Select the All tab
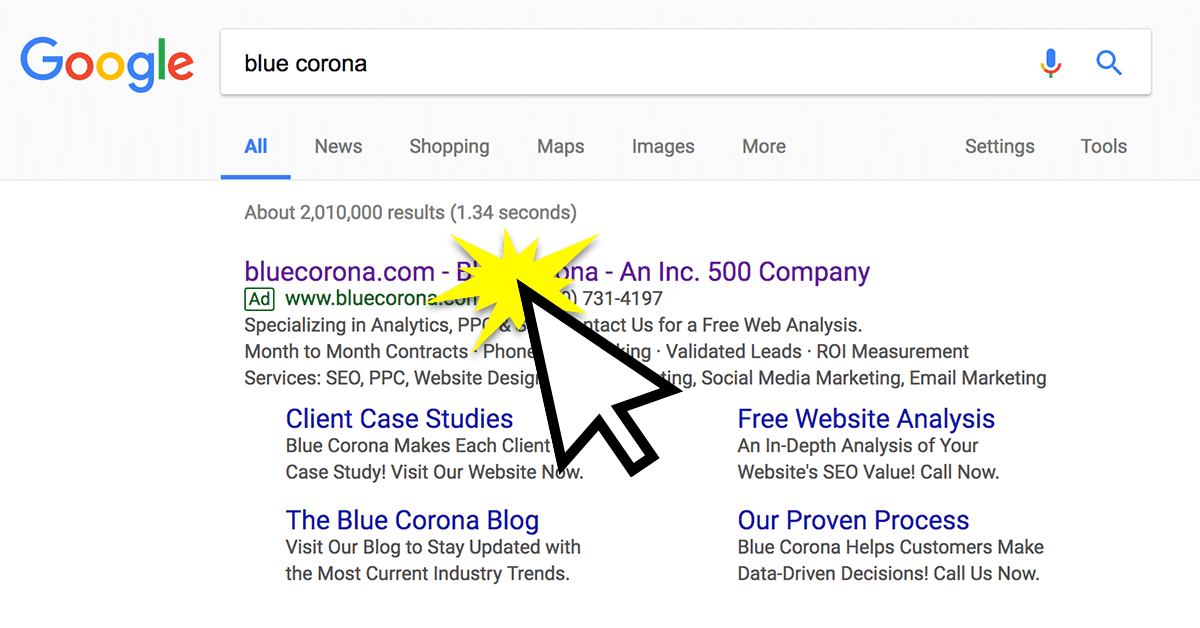This screenshot has height=628, width=1200. pos(256,146)
